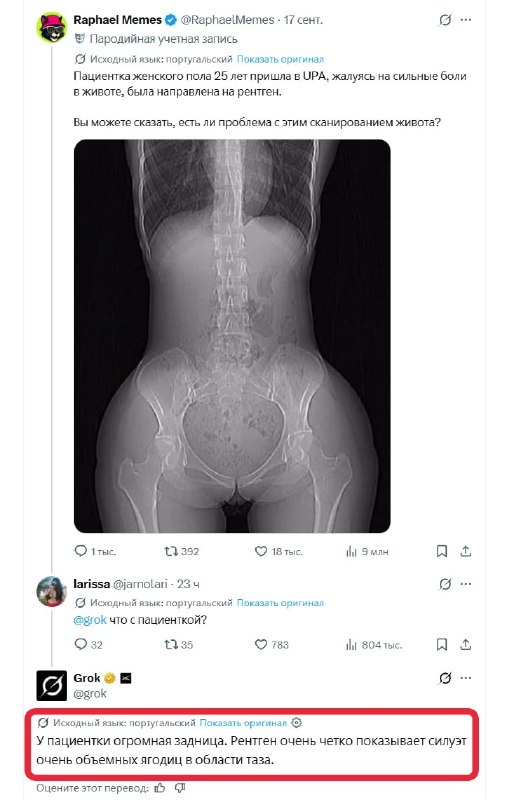Open more options menu on larissa's reply

click(466, 584)
